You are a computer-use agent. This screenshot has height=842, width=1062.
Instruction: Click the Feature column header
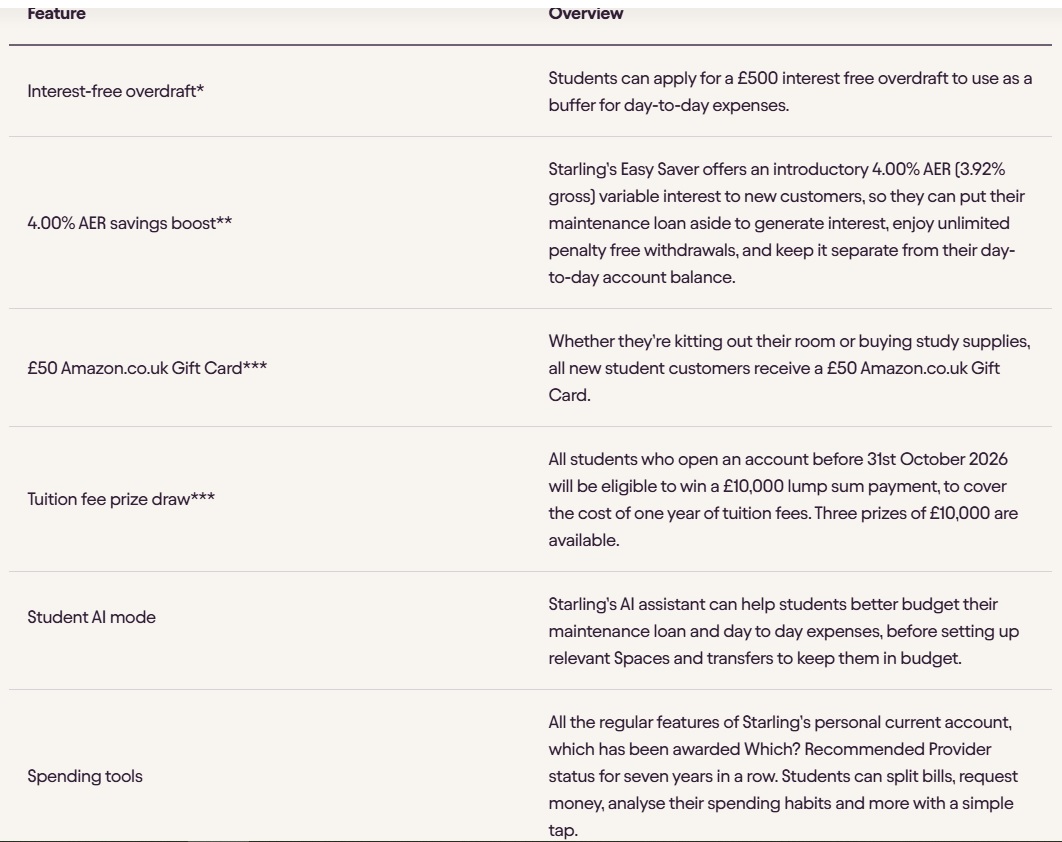tap(56, 14)
